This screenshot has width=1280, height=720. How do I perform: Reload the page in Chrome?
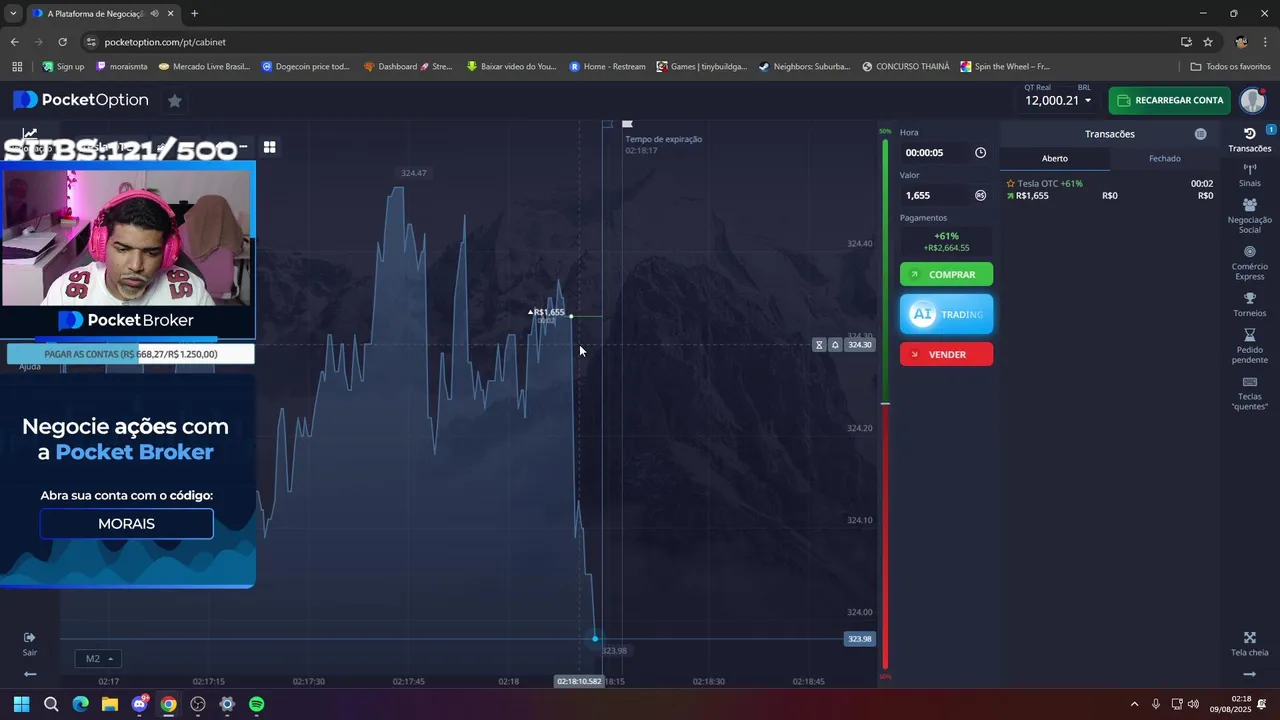[x=62, y=42]
